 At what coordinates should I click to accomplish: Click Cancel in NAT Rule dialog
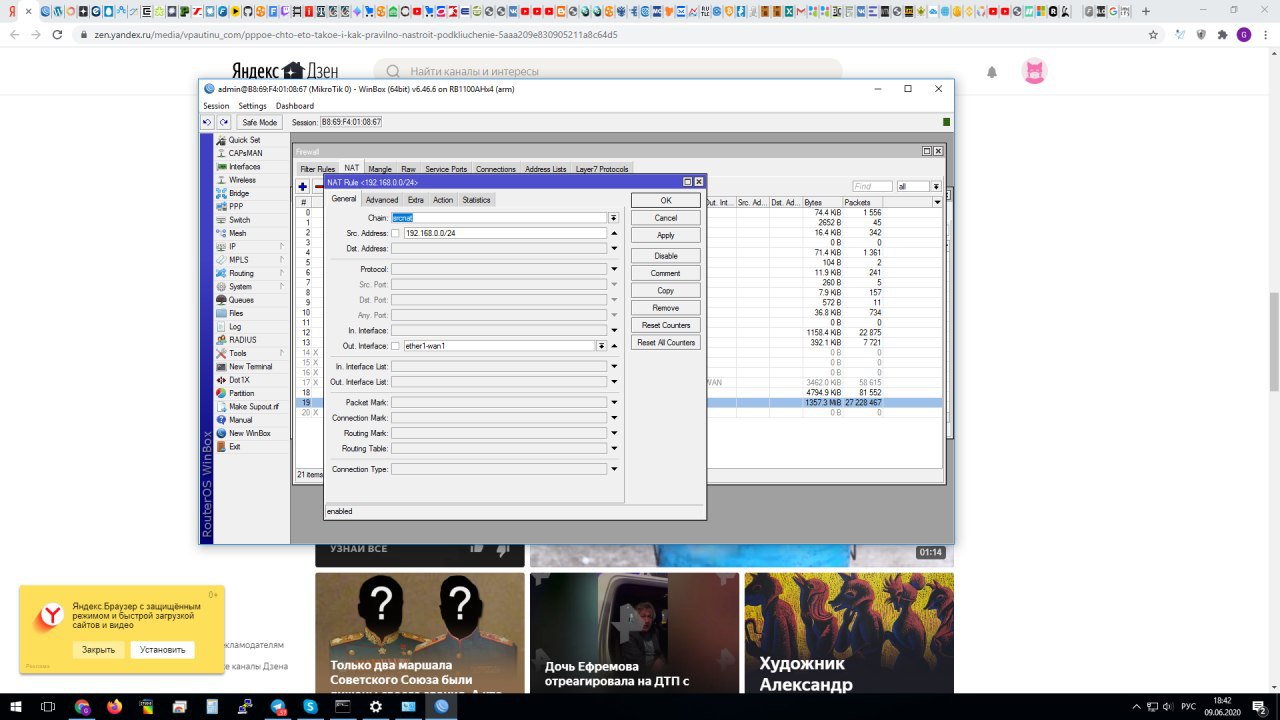[666, 218]
